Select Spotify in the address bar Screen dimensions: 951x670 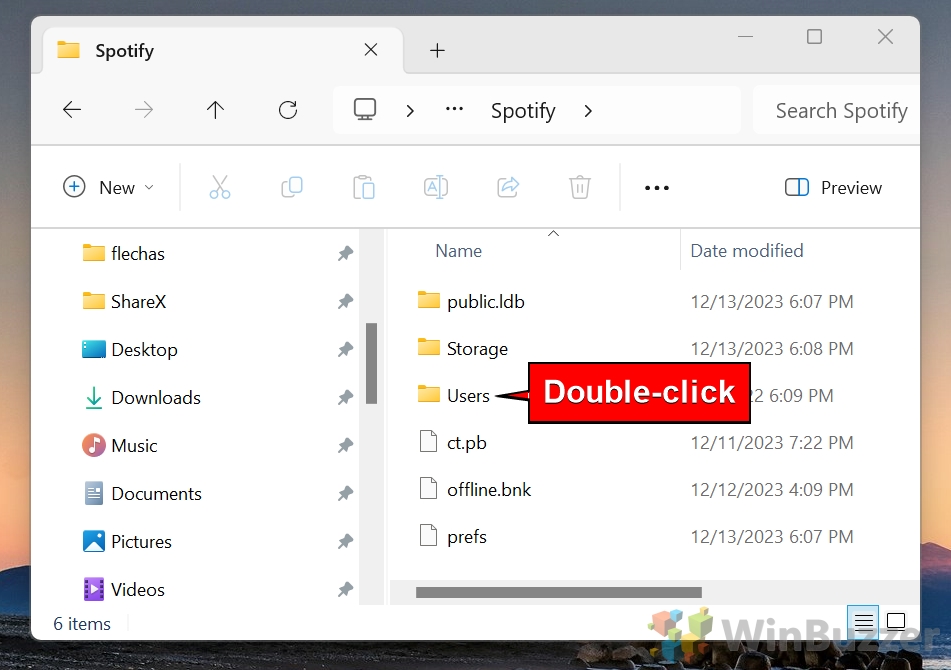coord(523,111)
